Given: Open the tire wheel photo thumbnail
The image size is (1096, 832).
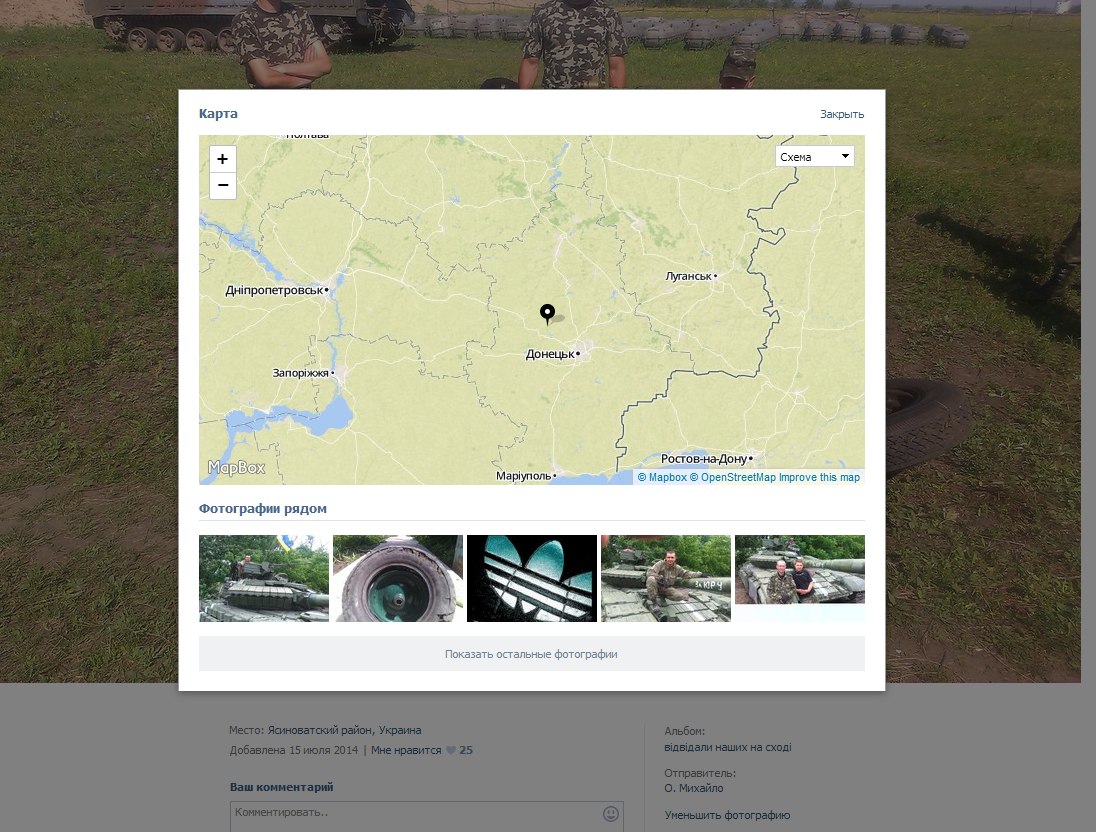Looking at the screenshot, I should click(398, 578).
